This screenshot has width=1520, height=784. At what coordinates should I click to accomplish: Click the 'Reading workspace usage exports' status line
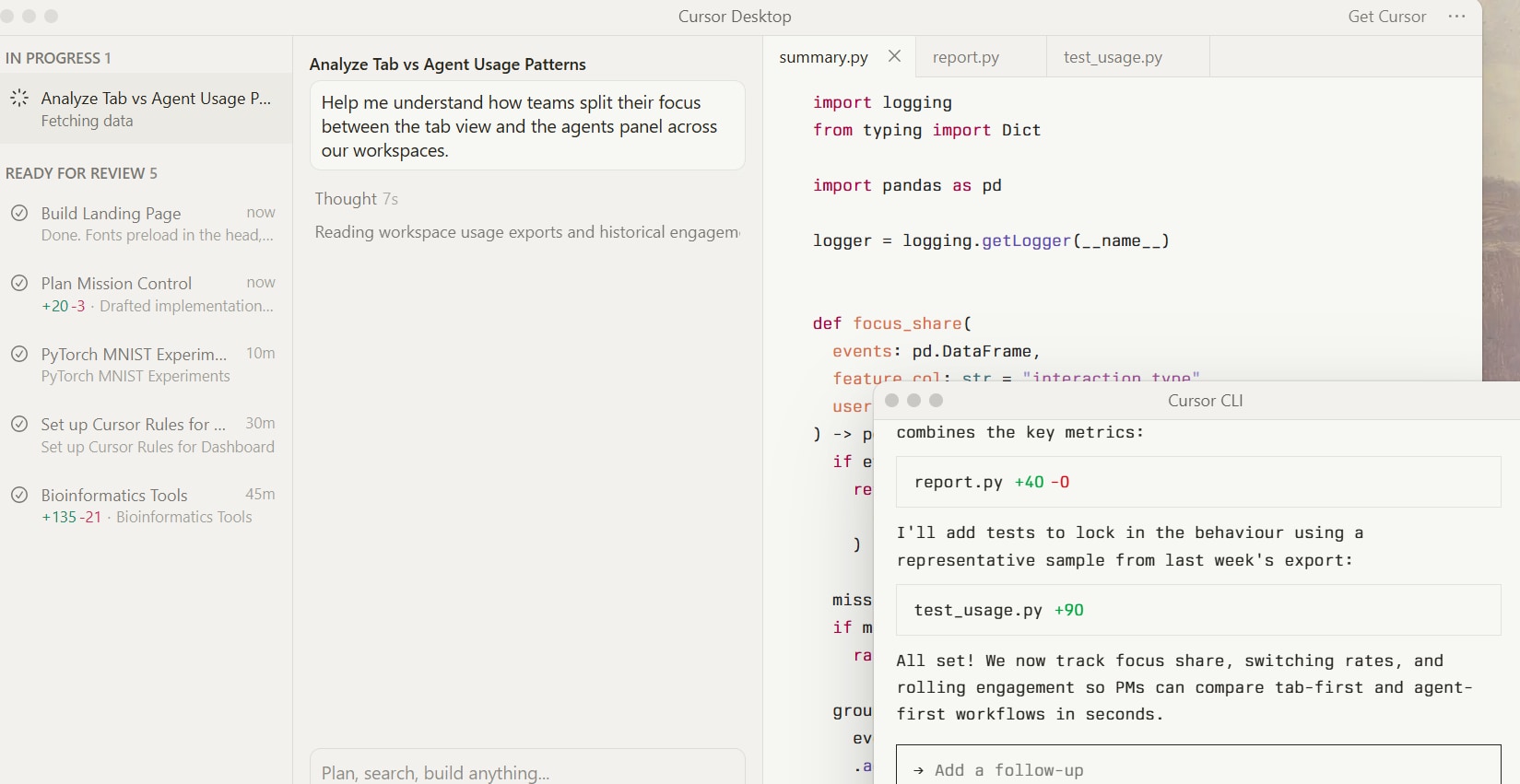coord(527,232)
